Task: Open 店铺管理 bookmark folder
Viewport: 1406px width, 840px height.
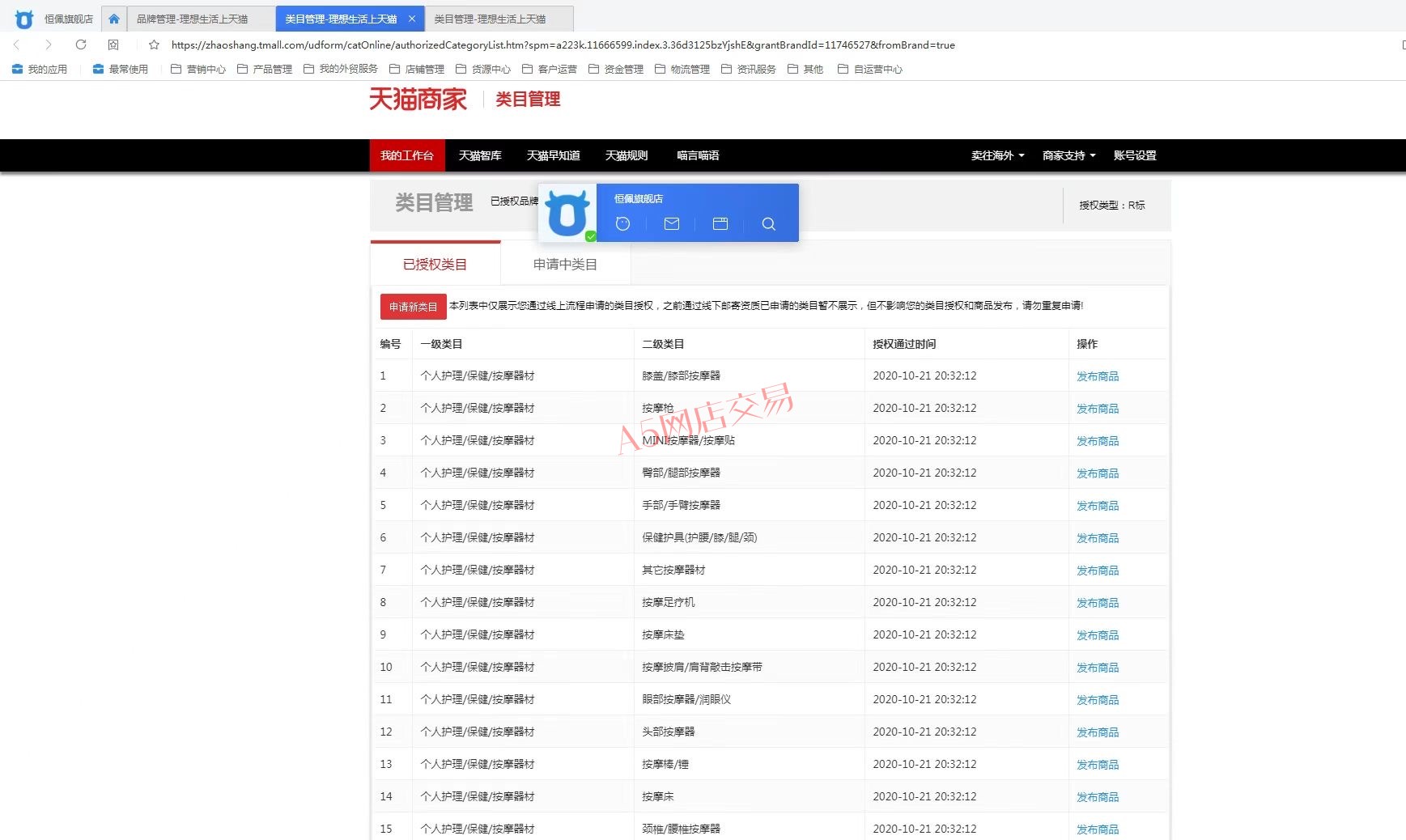Action: pos(417,70)
